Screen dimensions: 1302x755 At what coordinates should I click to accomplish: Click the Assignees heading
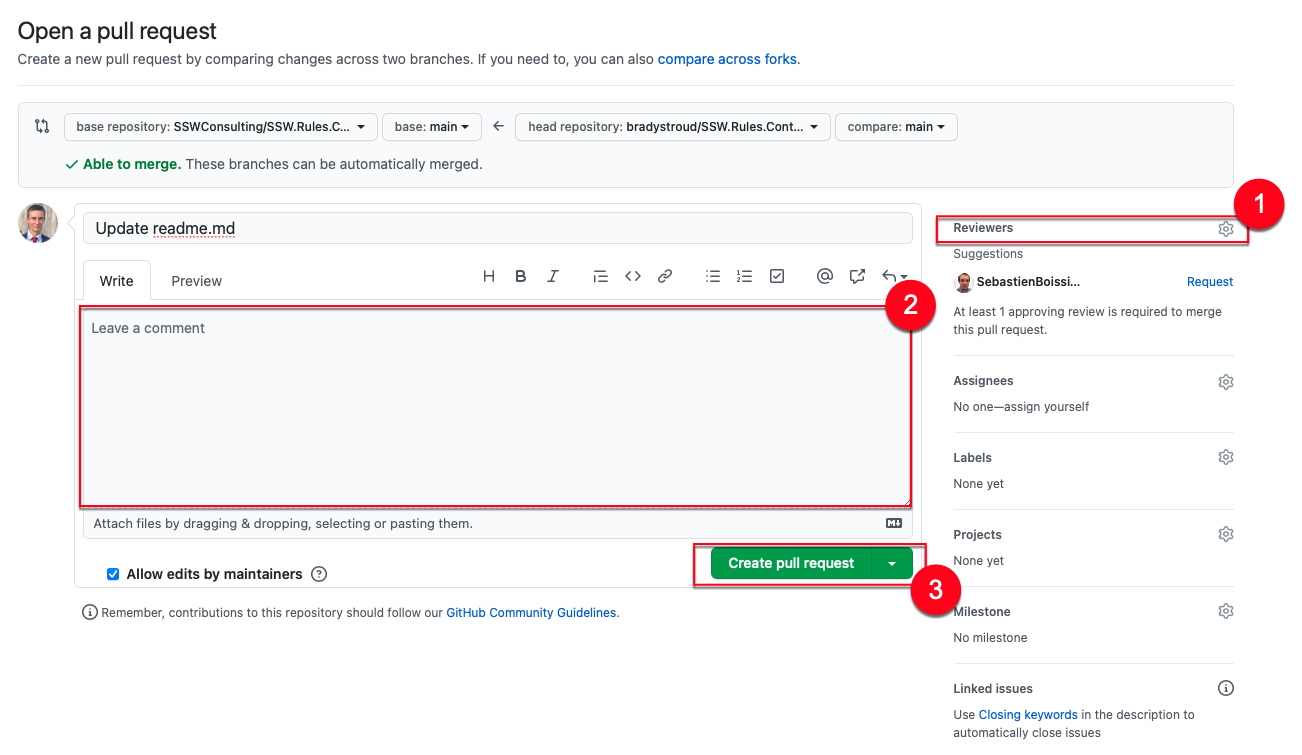[x=983, y=381]
